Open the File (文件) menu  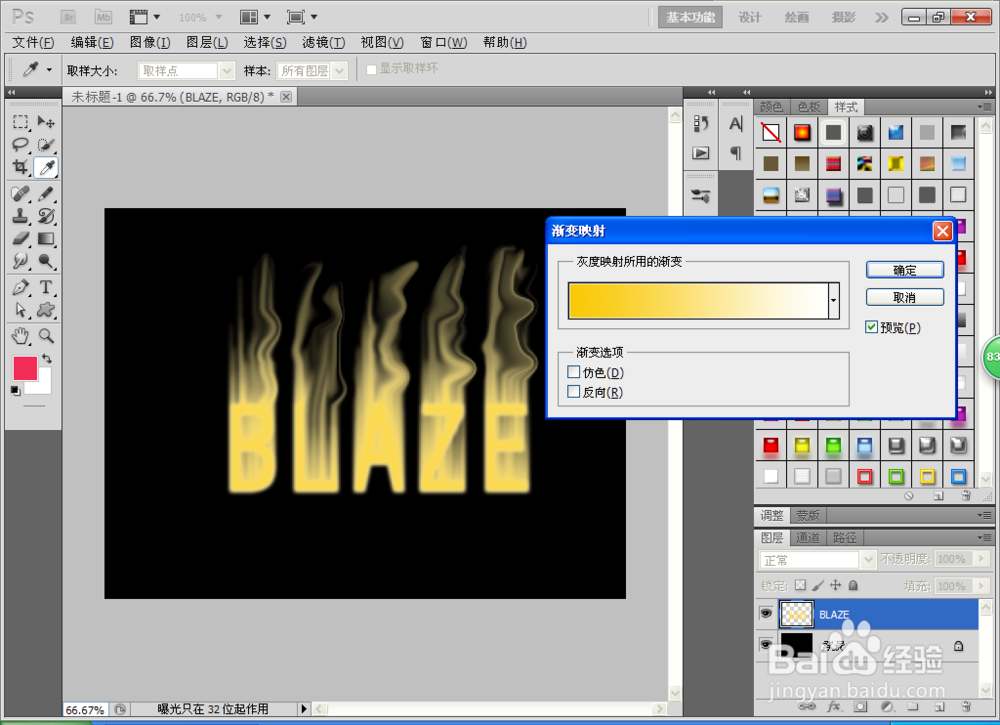click(x=33, y=42)
